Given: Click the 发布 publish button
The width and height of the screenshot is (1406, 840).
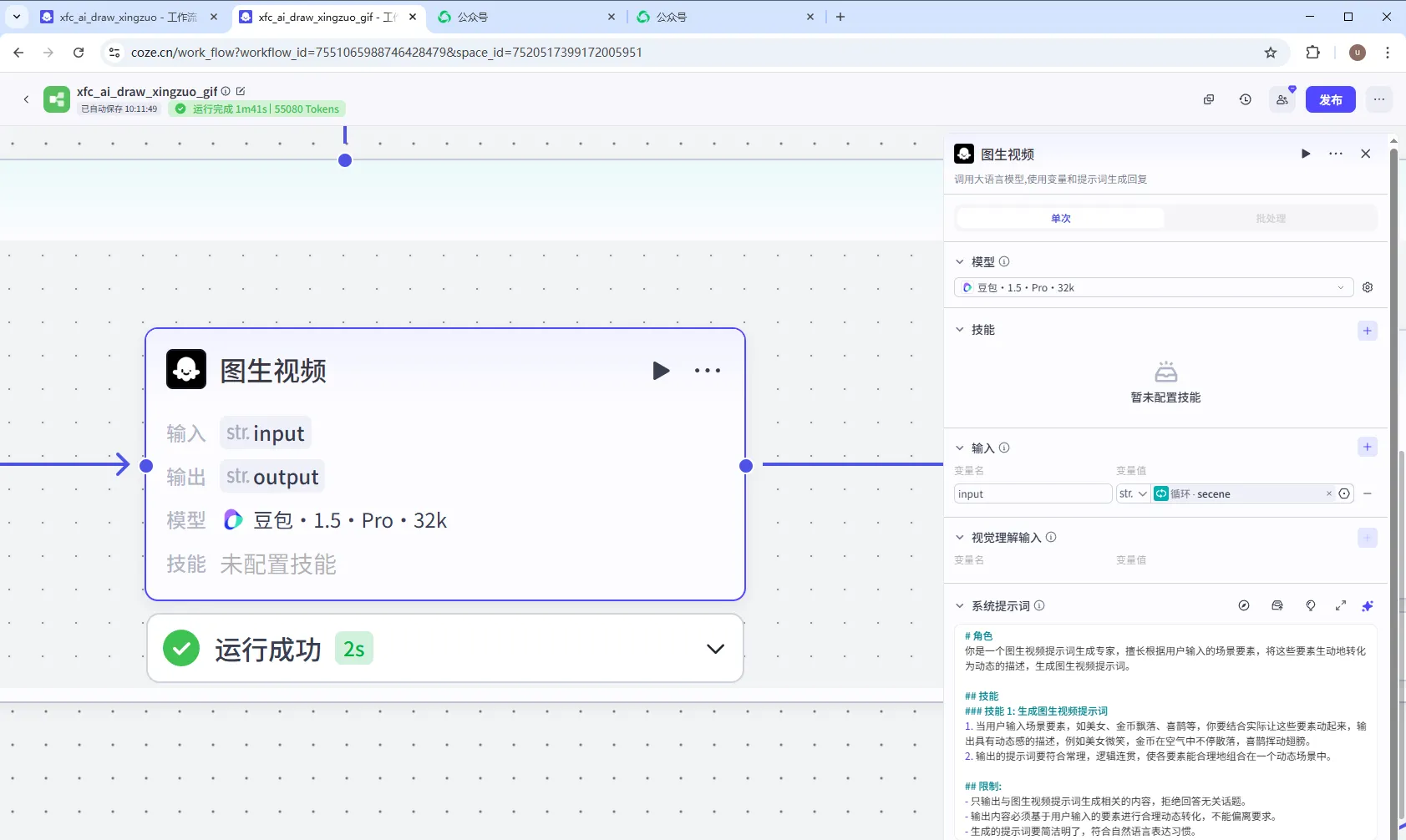Looking at the screenshot, I should point(1330,99).
